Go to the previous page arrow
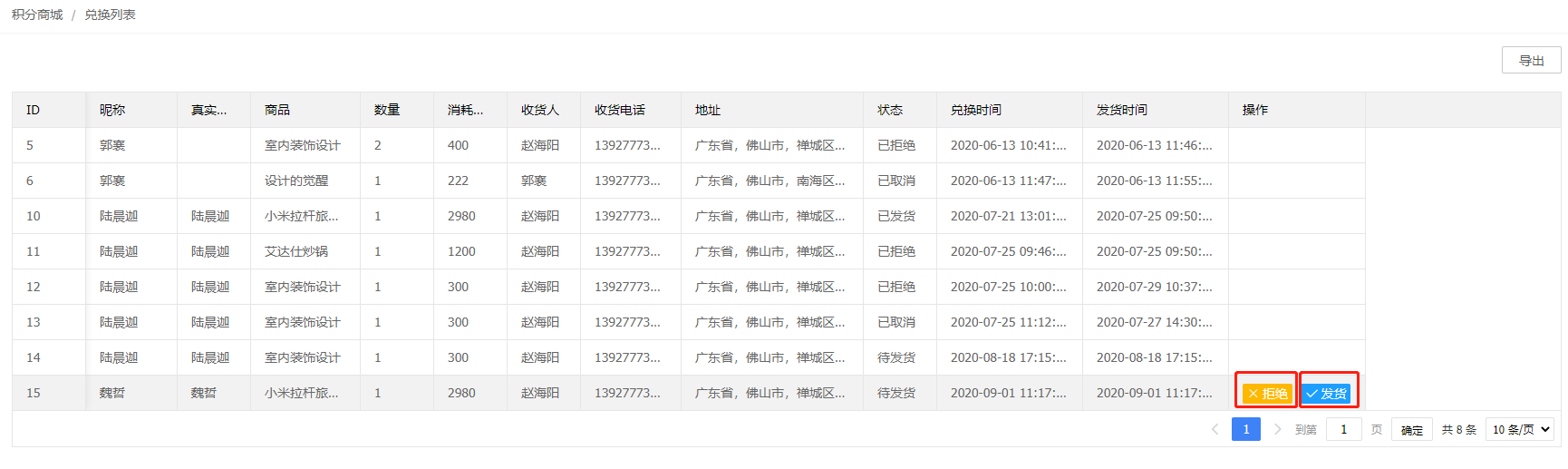 [1215, 429]
